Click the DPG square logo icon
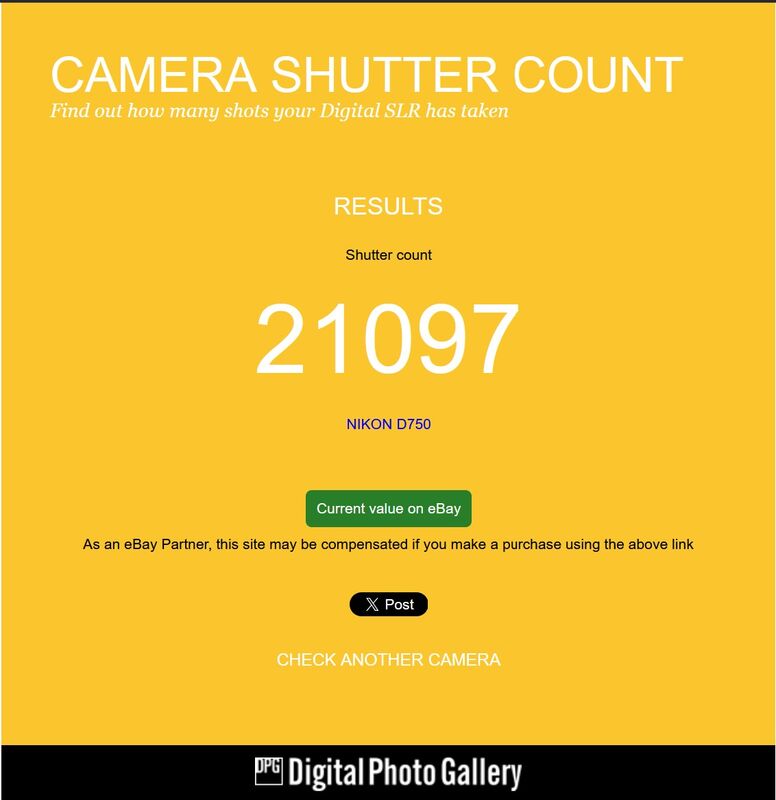The height and width of the screenshot is (800, 776). (268, 771)
